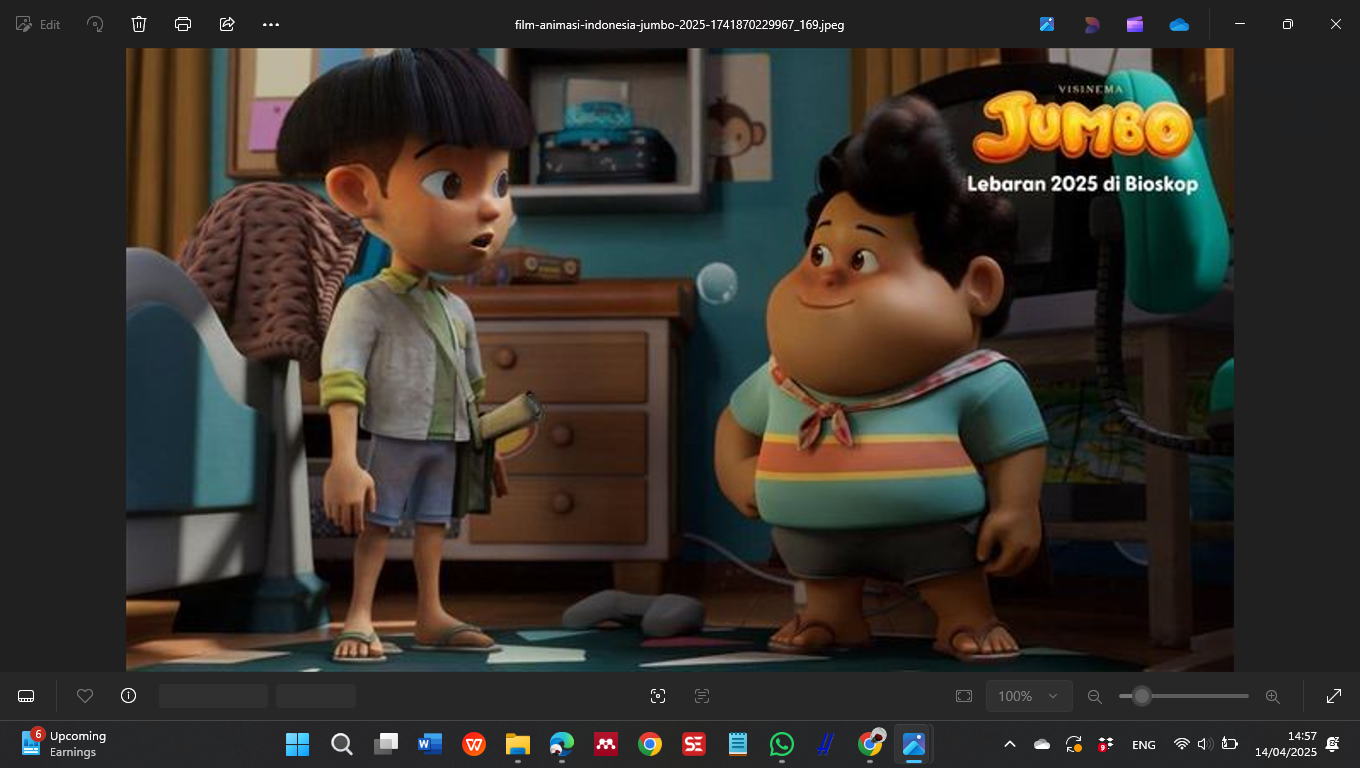Launch WPS Office from the taskbar

(x=474, y=744)
